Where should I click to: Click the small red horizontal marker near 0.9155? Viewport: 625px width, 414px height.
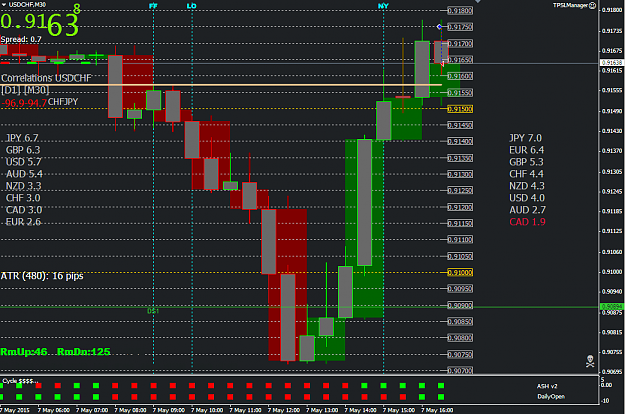click(403, 97)
